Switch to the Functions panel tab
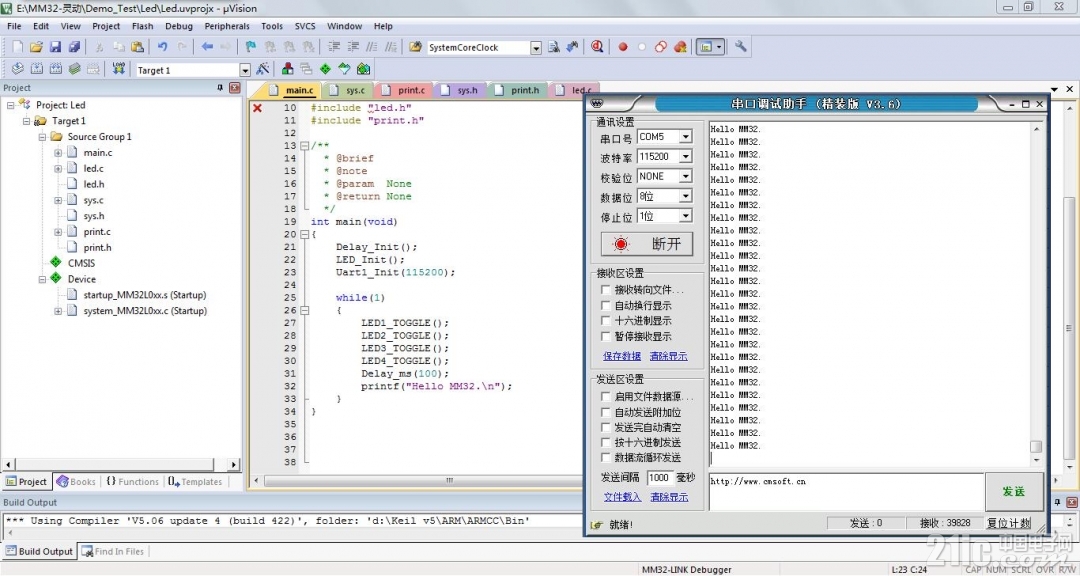This screenshot has width=1080, height=576. point(133,482)
